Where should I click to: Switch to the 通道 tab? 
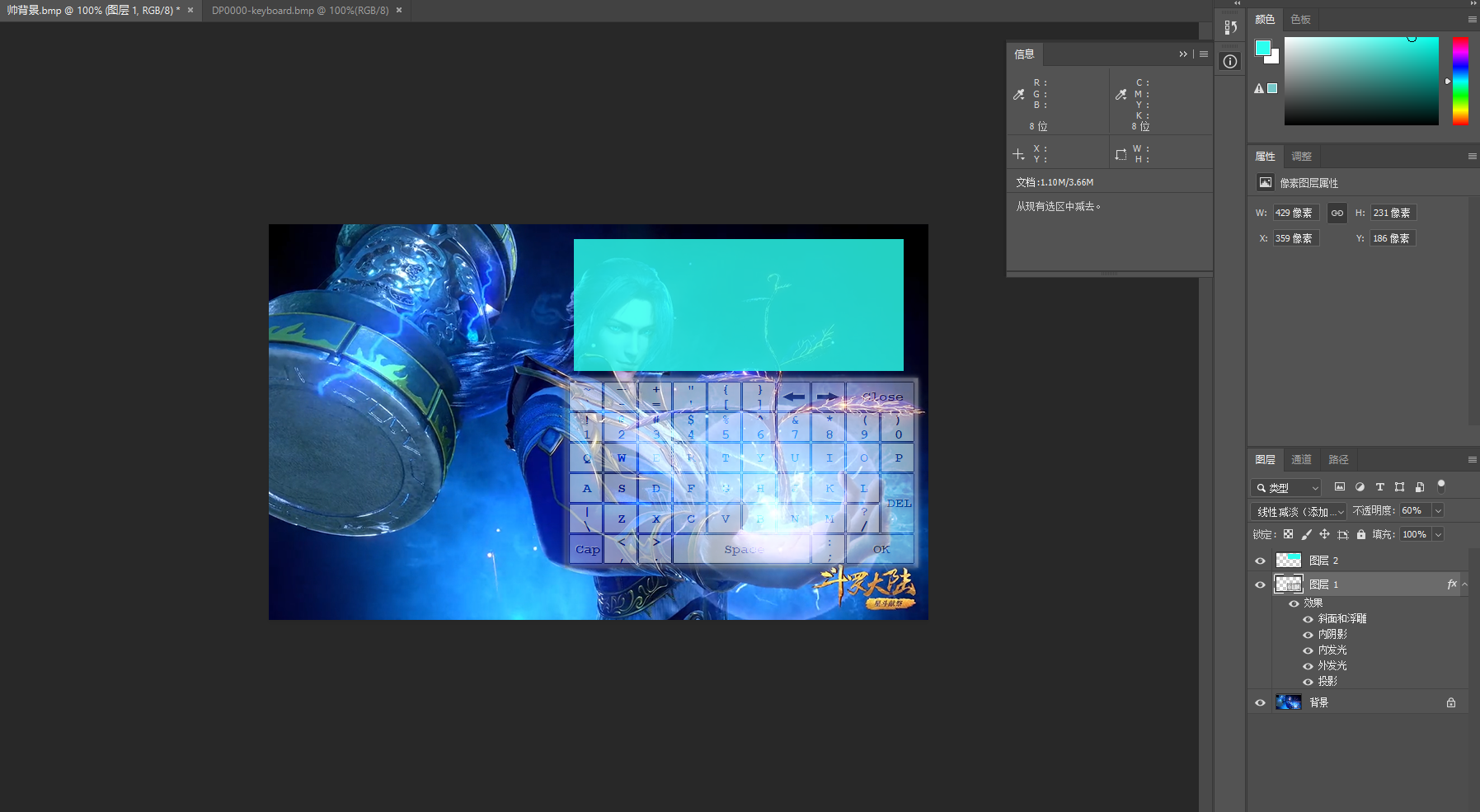(1301, 459)
